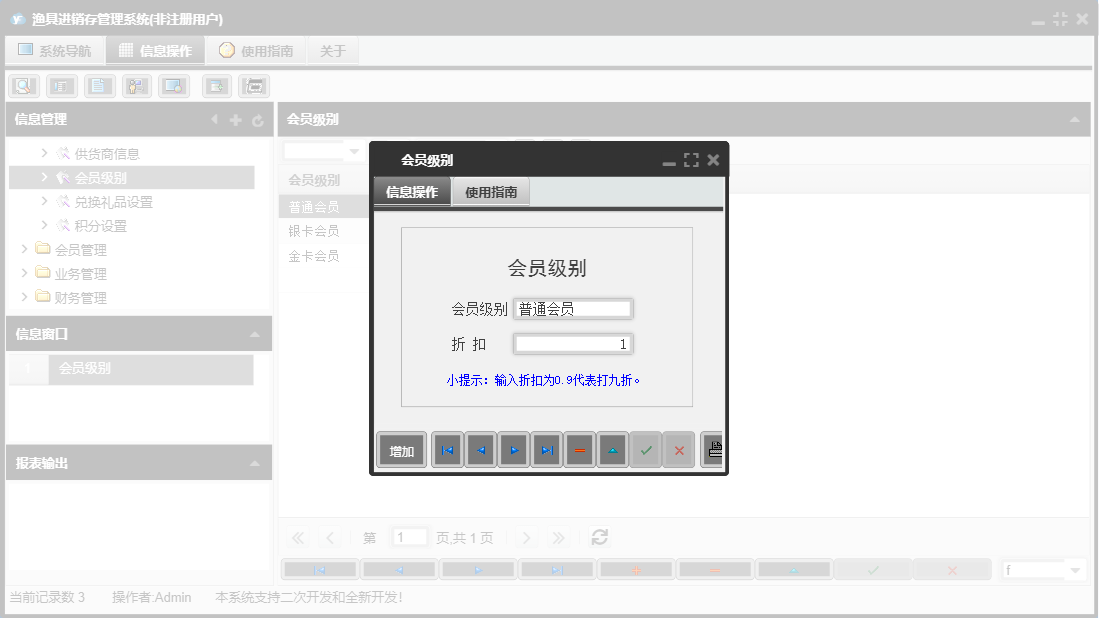
Task: Expand the 财务管理 tree node
Action: (26, 297)
